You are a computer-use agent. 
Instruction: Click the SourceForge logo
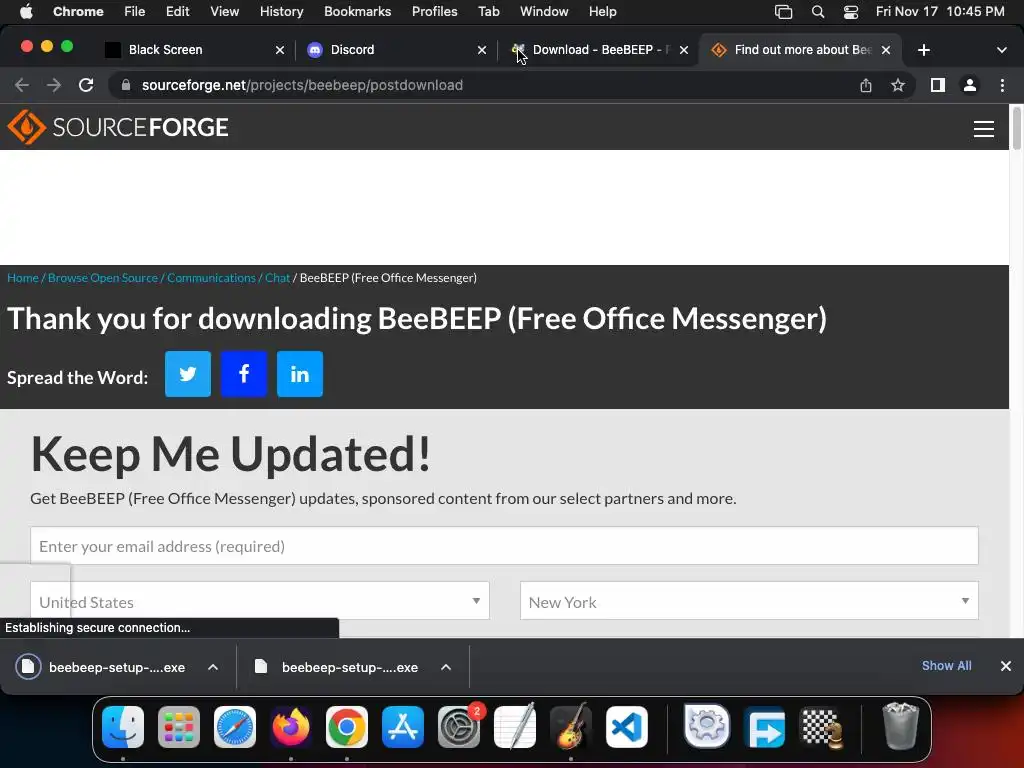(x=118, y=127)
